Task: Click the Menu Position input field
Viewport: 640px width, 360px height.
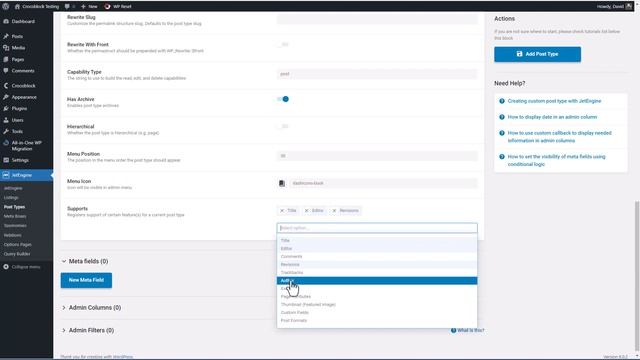Action: 377,156
